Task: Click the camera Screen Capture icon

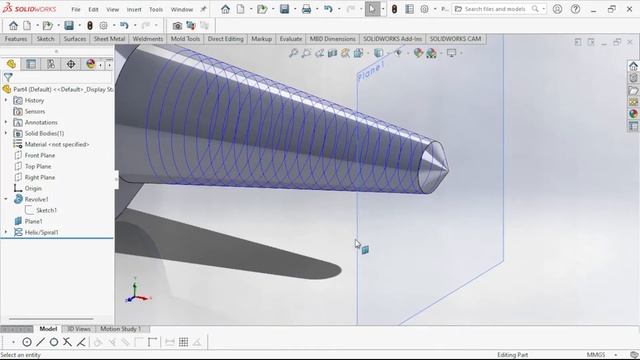Action: click(x=177, y=26)
